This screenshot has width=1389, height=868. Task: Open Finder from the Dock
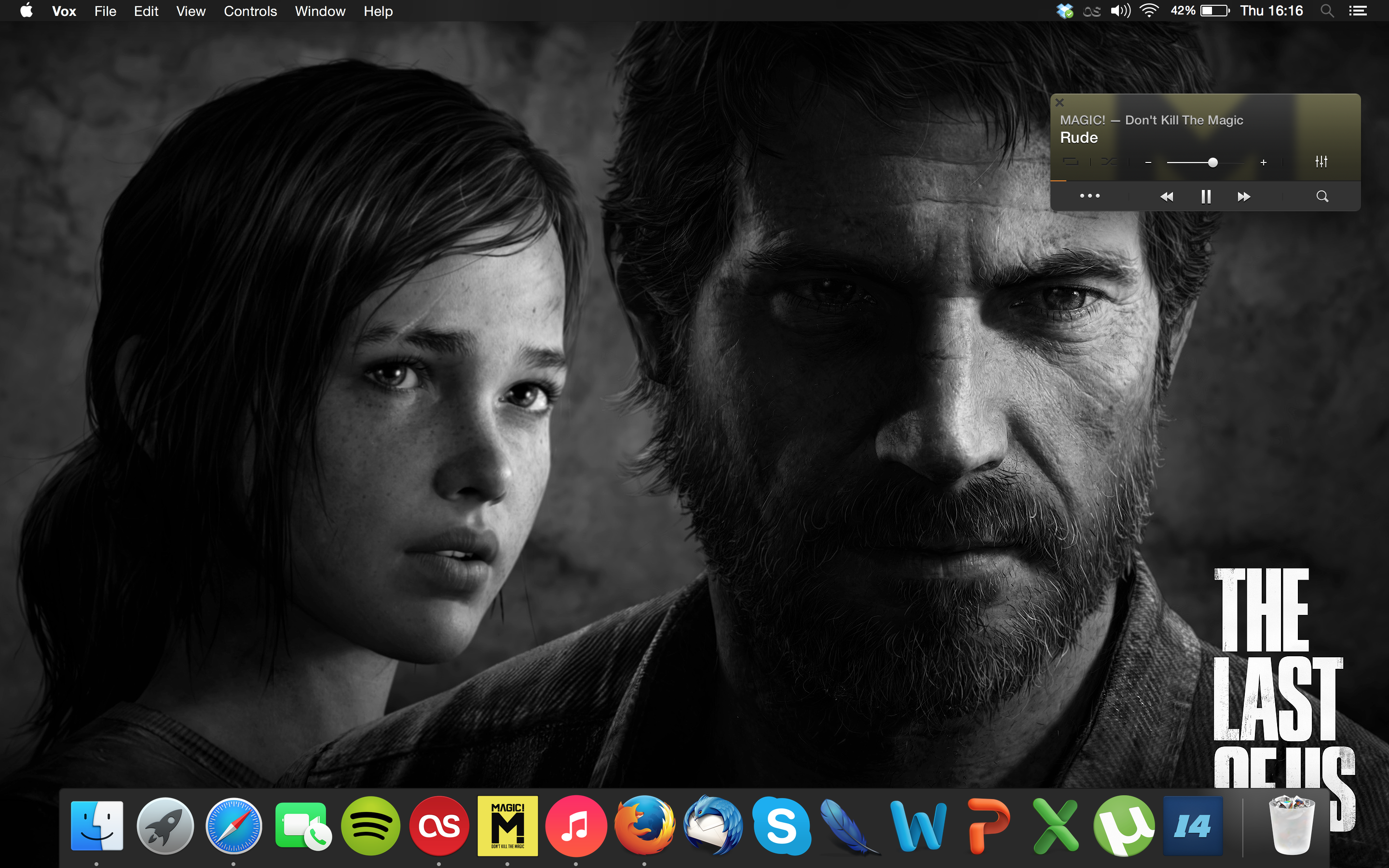tap(96, 826)
